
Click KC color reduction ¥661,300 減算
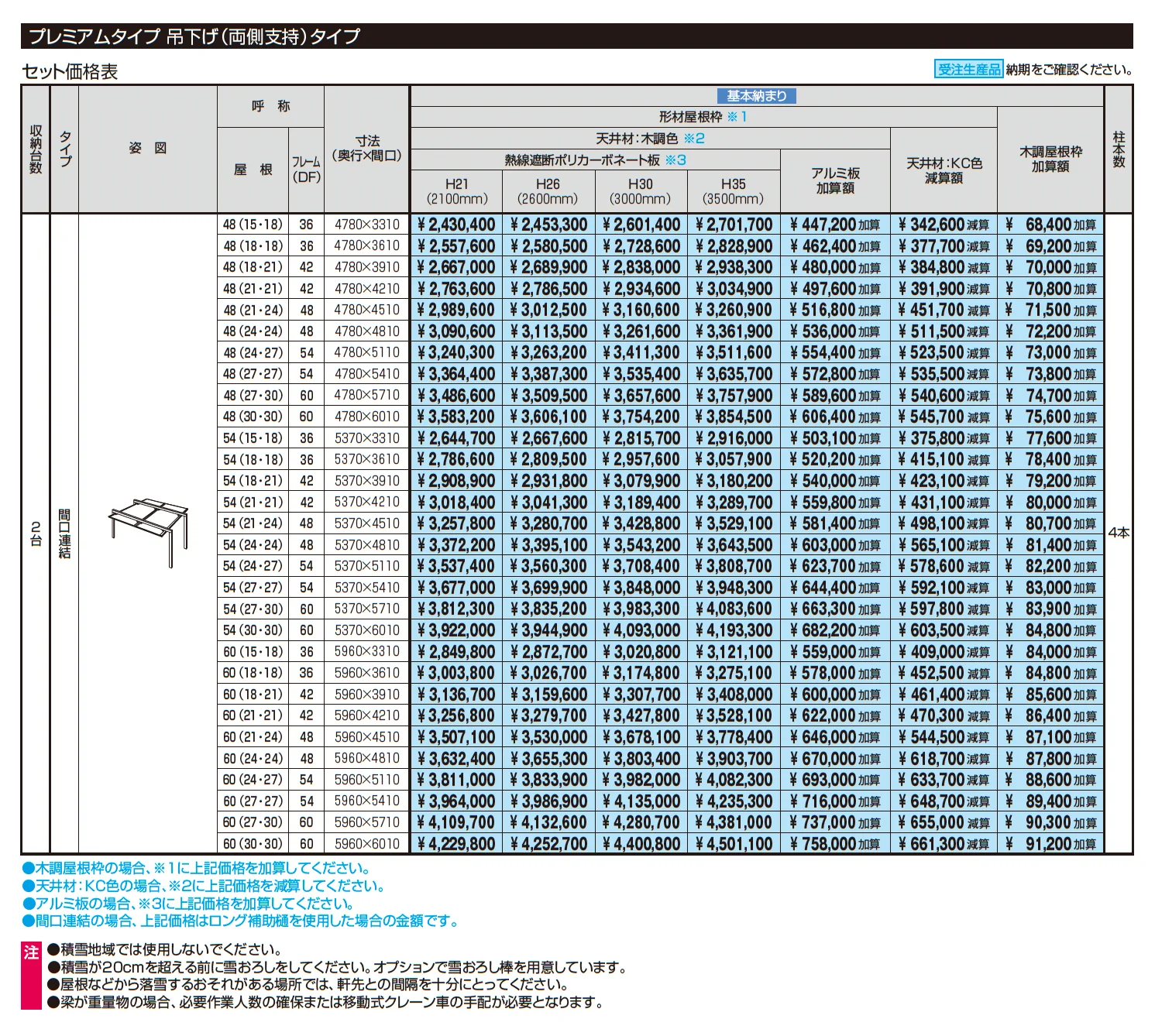tap(944, 844)
